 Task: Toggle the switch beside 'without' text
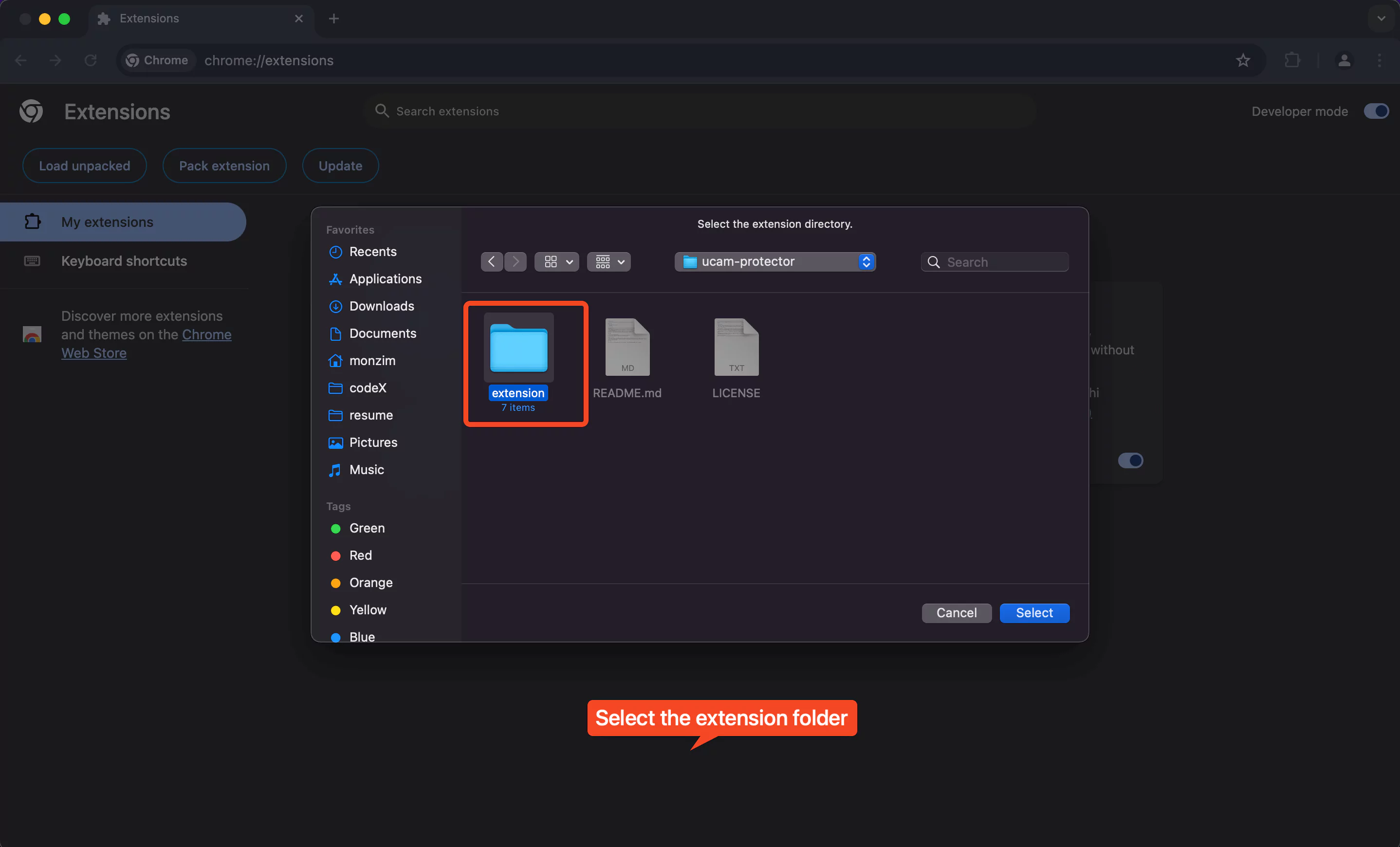point(1131,460)
